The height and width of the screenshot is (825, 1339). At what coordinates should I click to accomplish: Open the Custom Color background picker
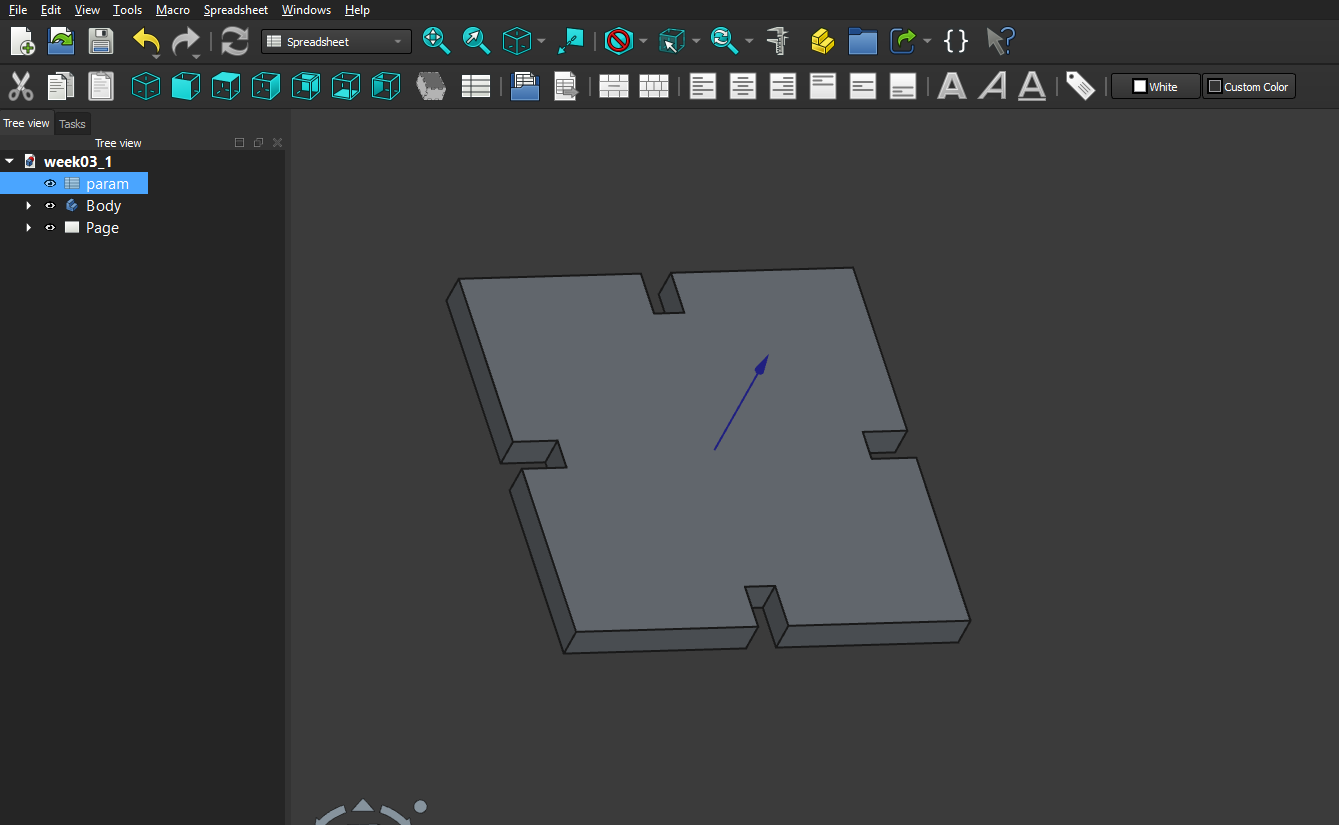[x=1249, y=87]
